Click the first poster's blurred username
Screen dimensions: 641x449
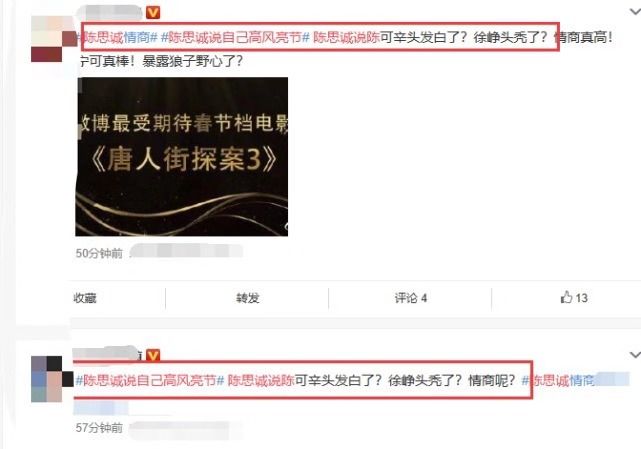(110, 13)
